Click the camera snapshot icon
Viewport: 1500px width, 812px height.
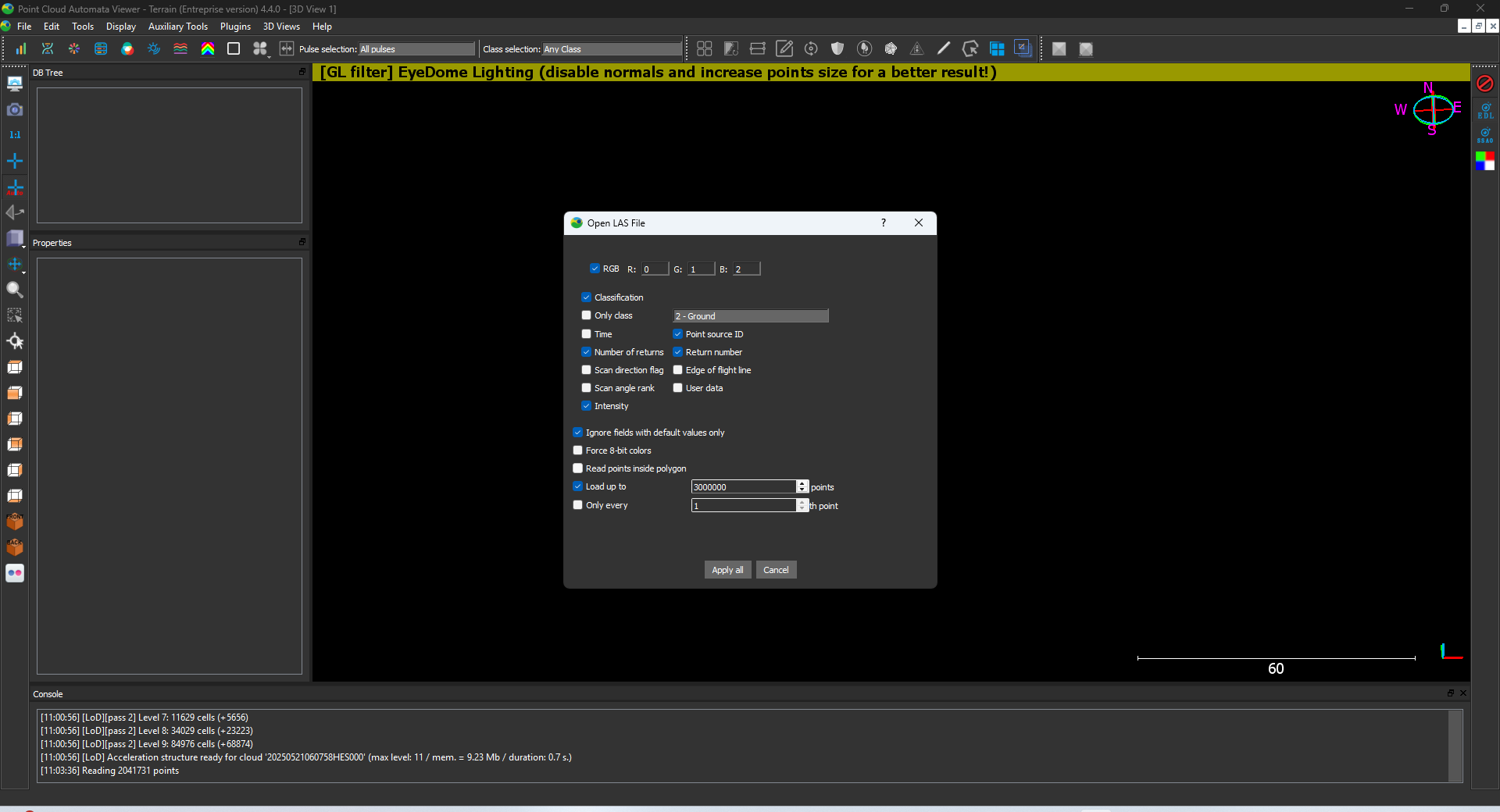(15, 109)
